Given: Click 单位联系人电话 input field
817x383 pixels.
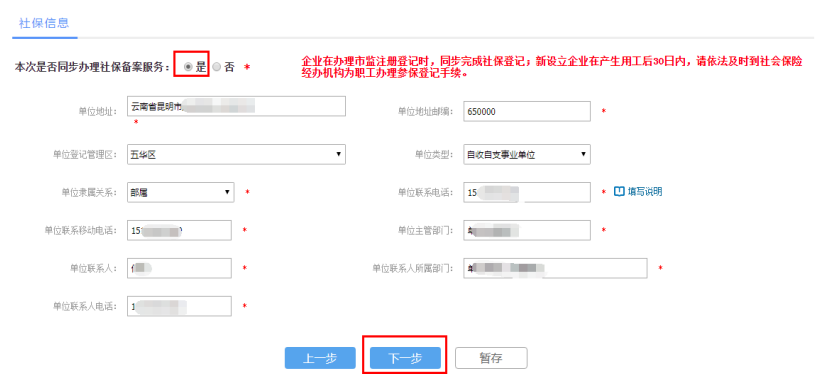Looking at the screenshot, I should tap(179, 306).
